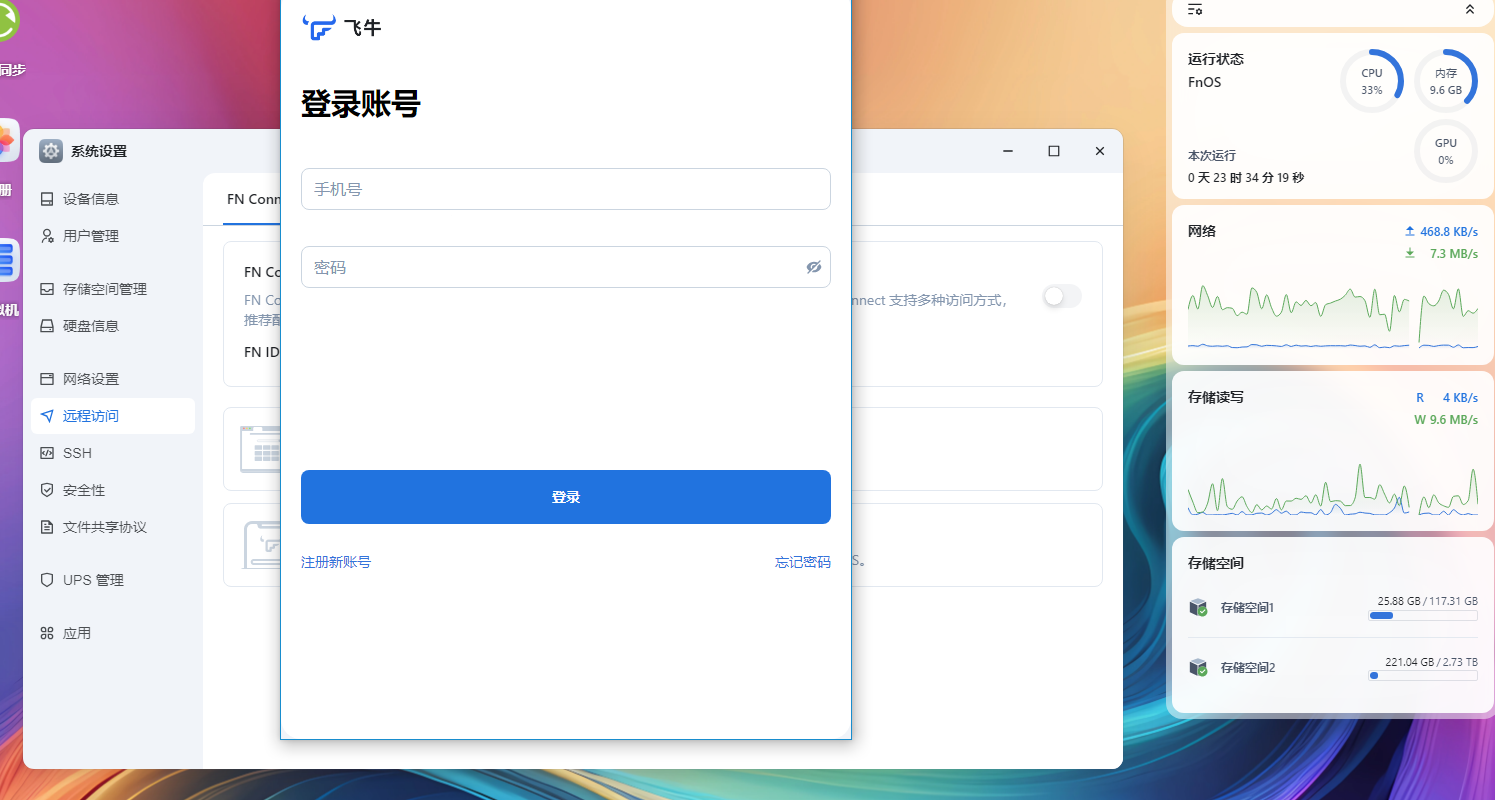This screenshot has height=800, width=1495.
Task: Click the 468.8 KB/s upload speed value
Action: (x=1449, y=231)
